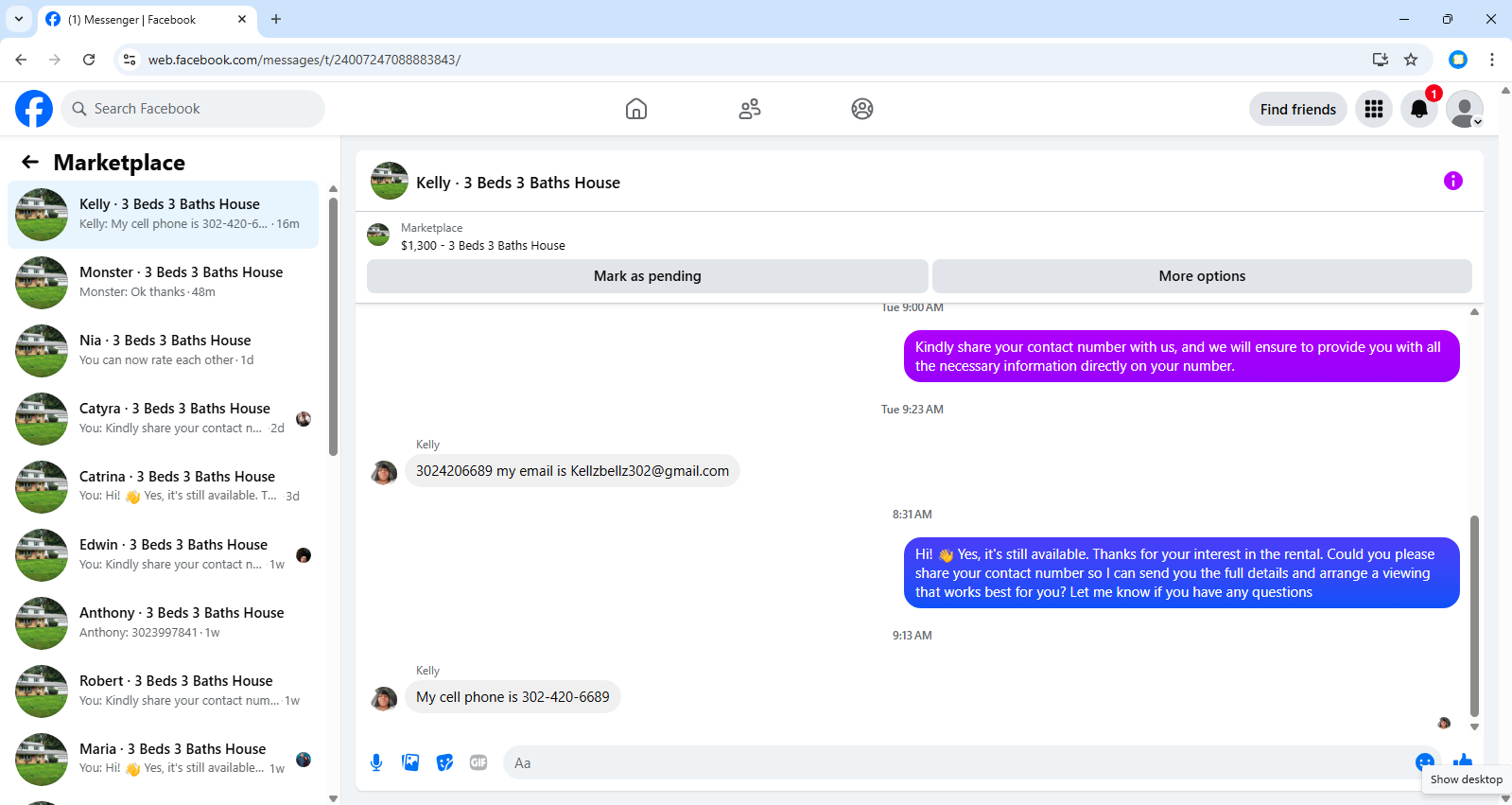Click the Marketplace heading

119,163
